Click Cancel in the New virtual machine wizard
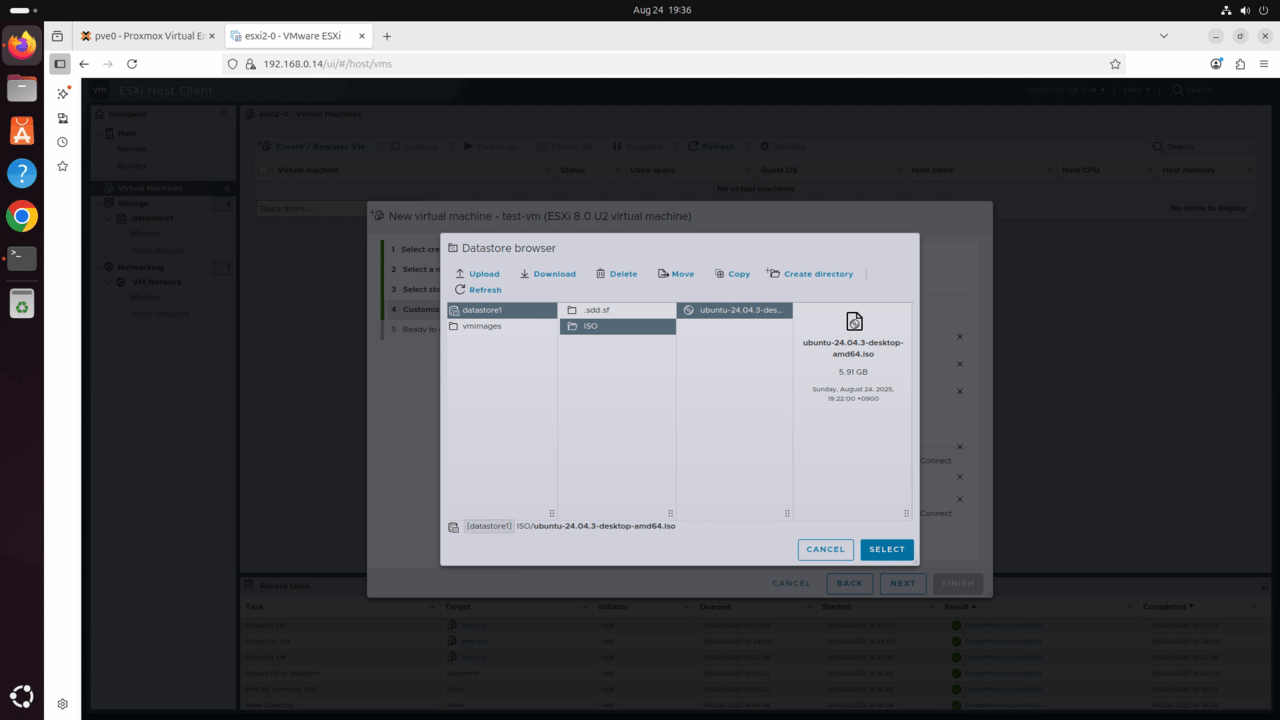1280x720 pixels. coord(792,583)
